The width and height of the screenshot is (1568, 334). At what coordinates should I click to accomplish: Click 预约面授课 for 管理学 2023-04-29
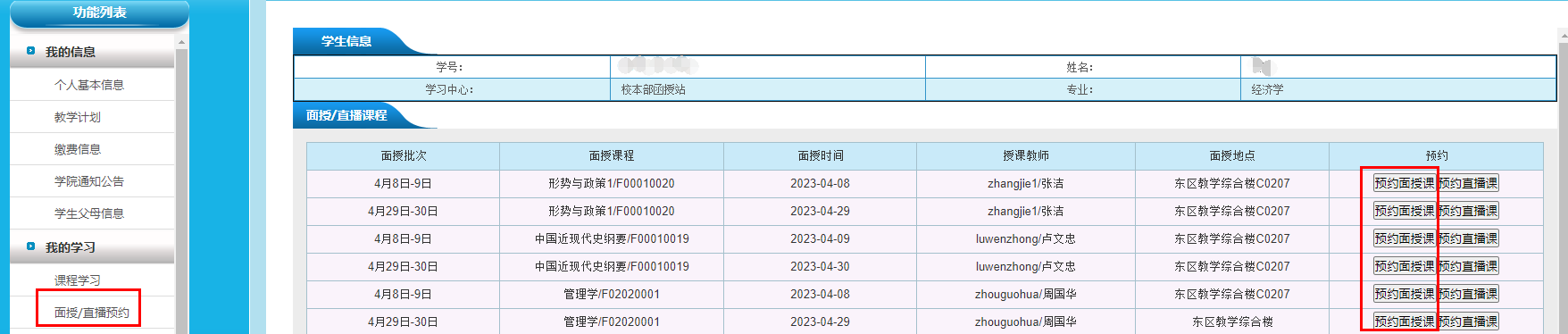pyautogui.click(x=1405, y=321)
